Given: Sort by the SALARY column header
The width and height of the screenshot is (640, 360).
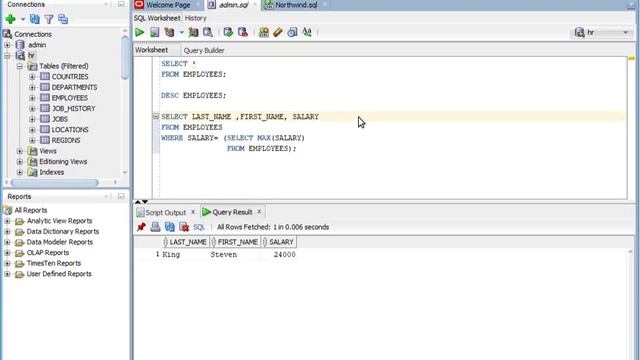Looking at the screenshot, I should [279, 242].
